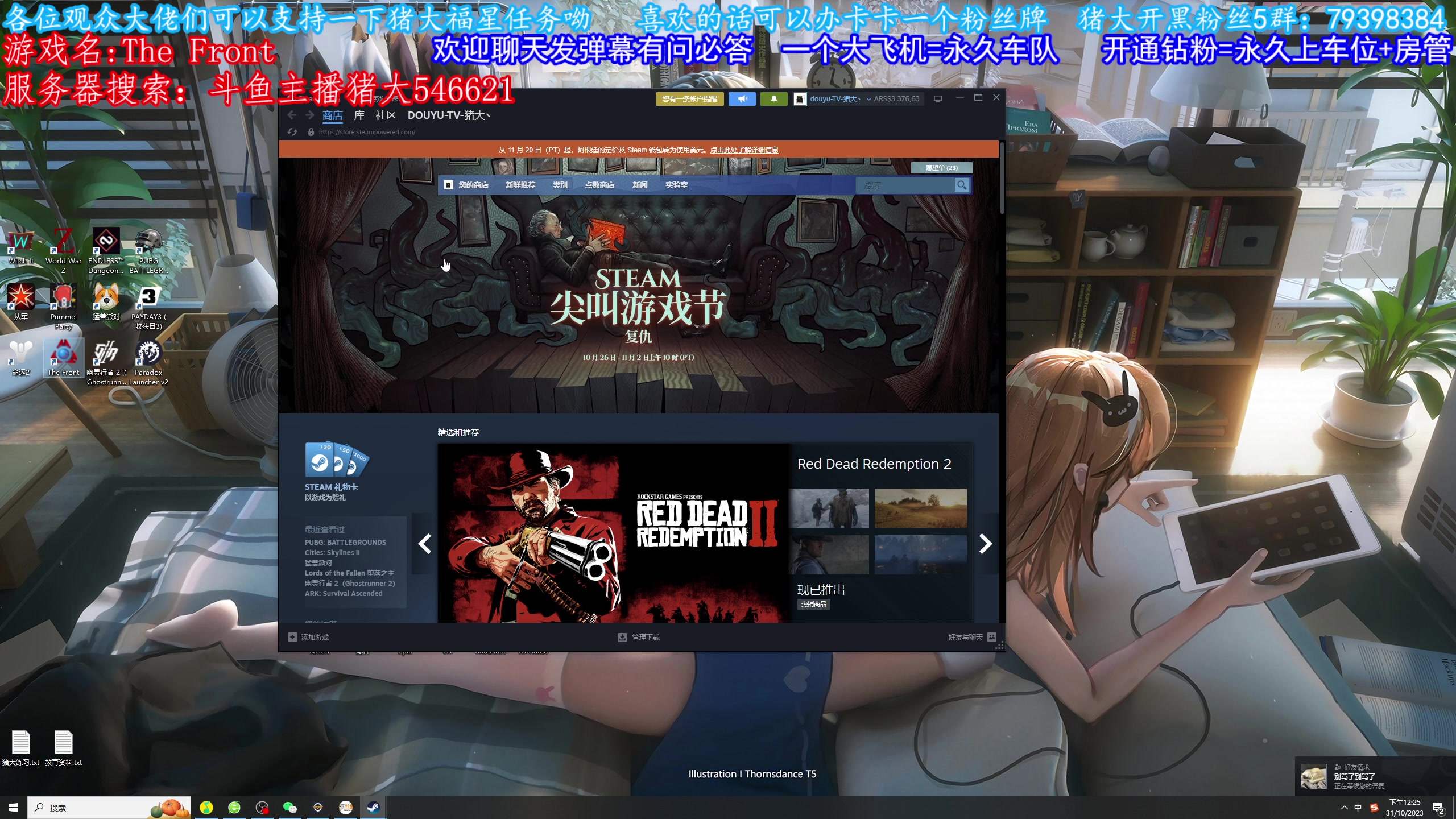Open the 从军 desktop shortcut

21,302
